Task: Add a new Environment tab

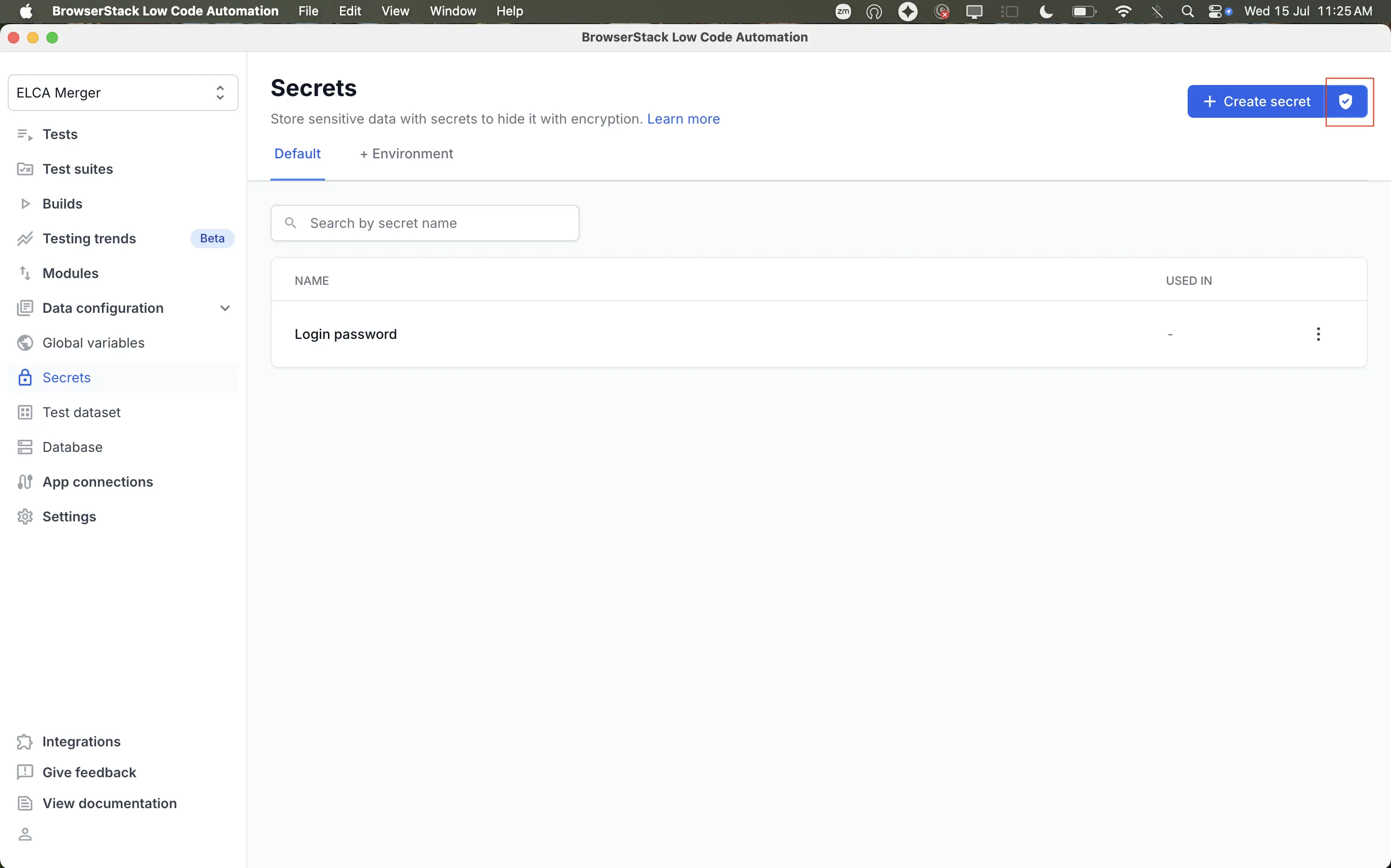Action: 407,154
